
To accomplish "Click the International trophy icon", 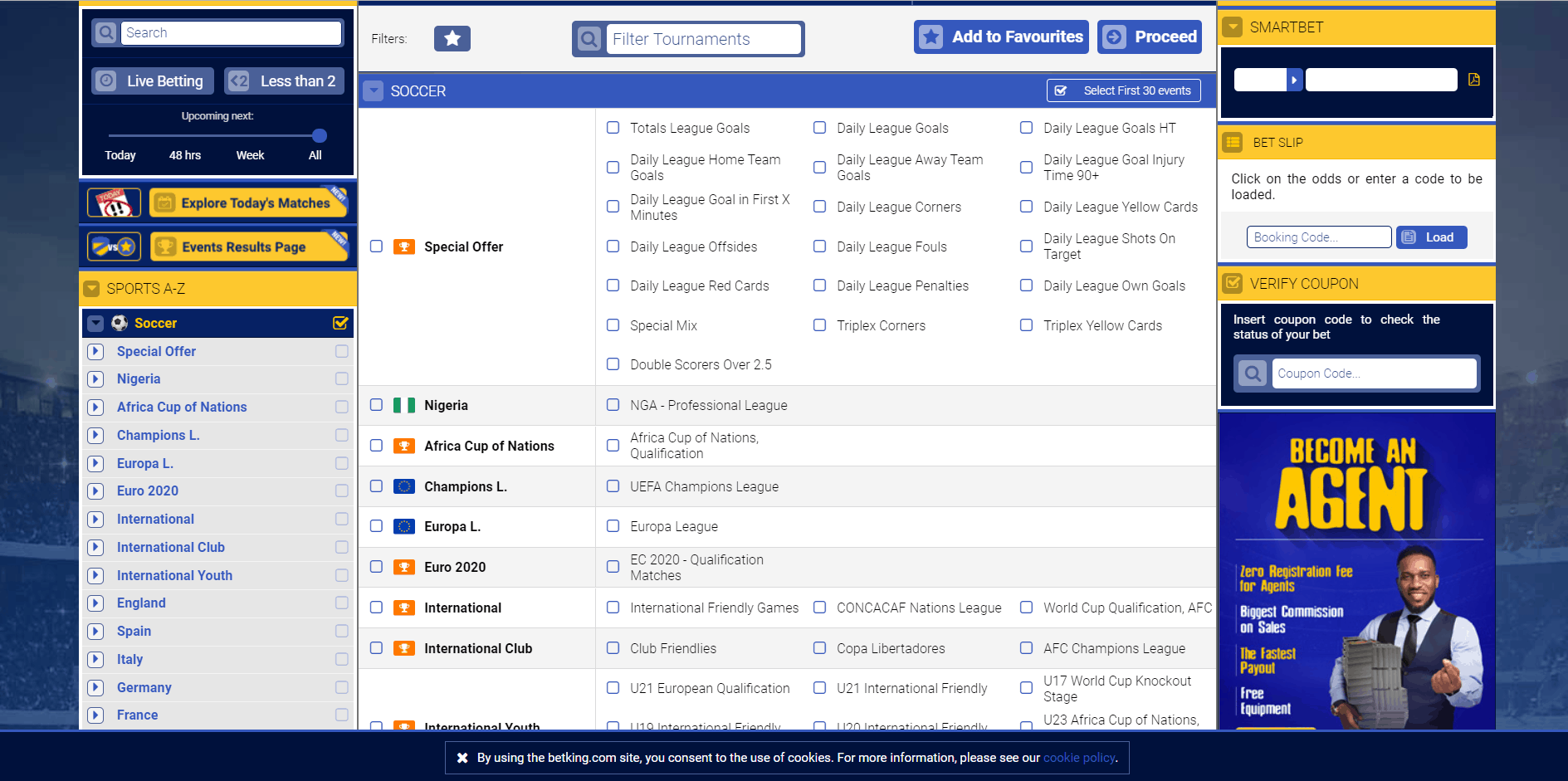I will pos(404,608).
